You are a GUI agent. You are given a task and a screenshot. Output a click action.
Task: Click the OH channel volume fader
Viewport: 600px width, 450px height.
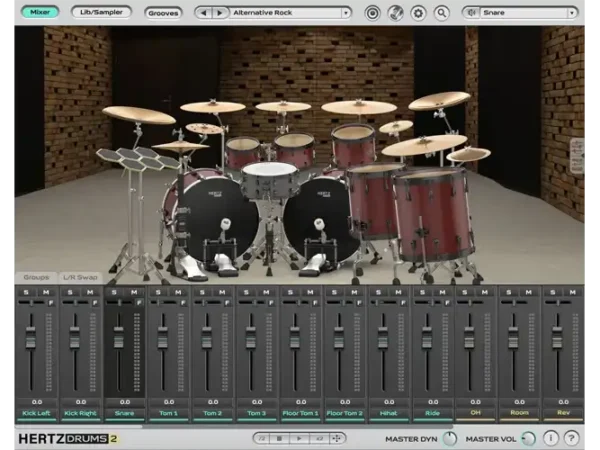click(469, 338)
